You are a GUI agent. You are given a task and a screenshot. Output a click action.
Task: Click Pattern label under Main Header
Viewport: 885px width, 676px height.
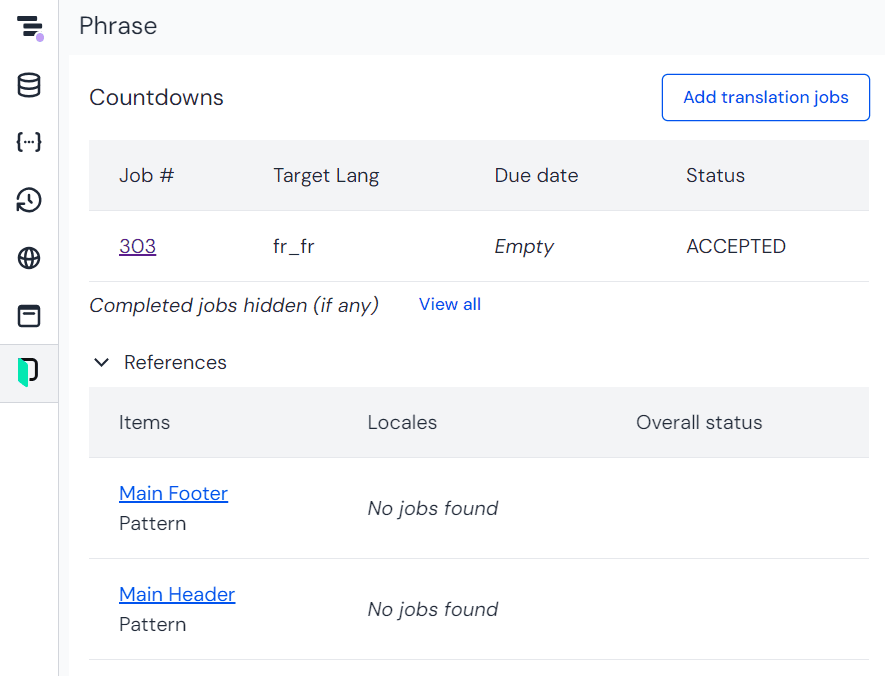[x=152, y=625]
